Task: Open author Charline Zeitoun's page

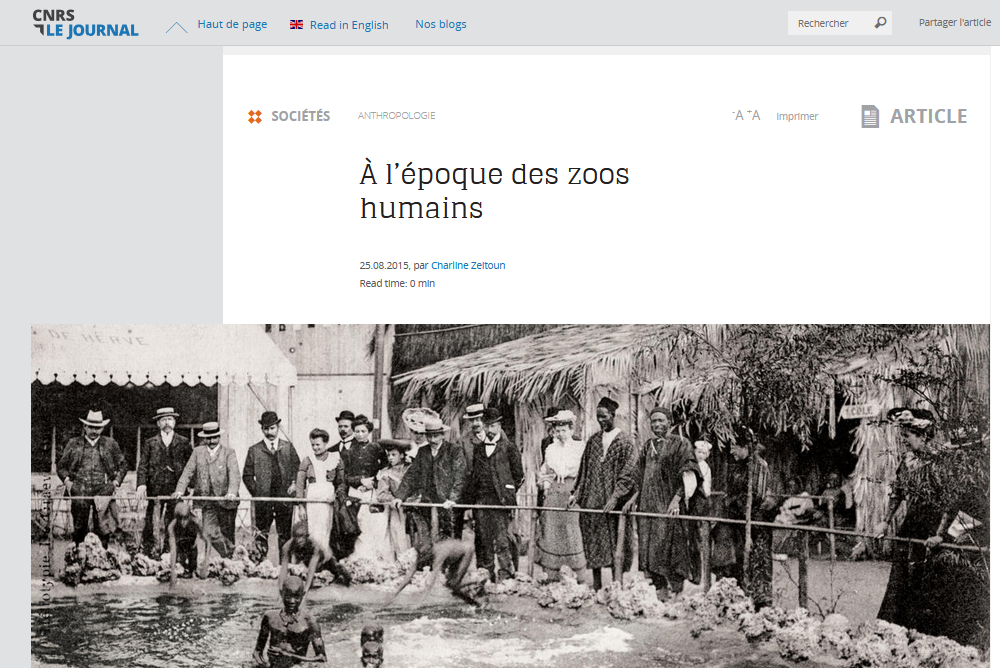Action: click(x=468, y=265)
